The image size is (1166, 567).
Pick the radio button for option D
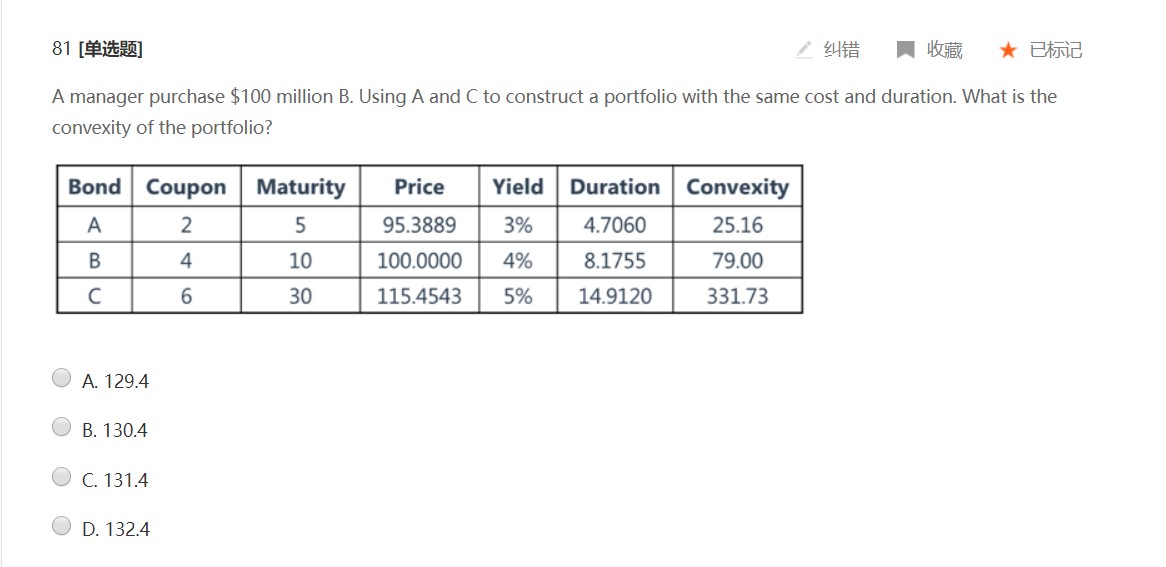click(x=62, y=526)
